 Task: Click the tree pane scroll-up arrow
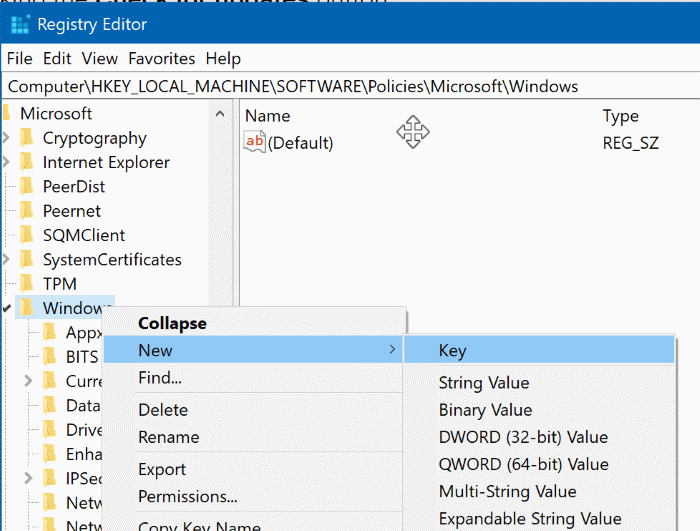pos(220,114)
